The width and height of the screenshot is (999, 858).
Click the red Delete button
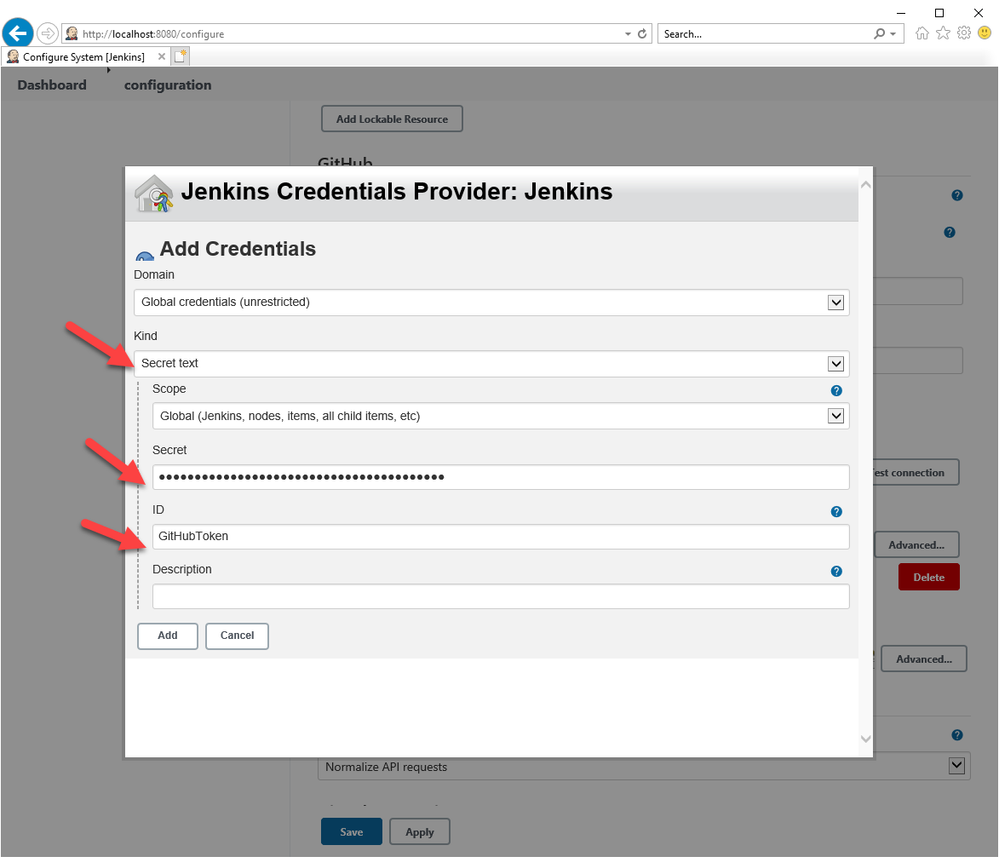pos(929,577)
